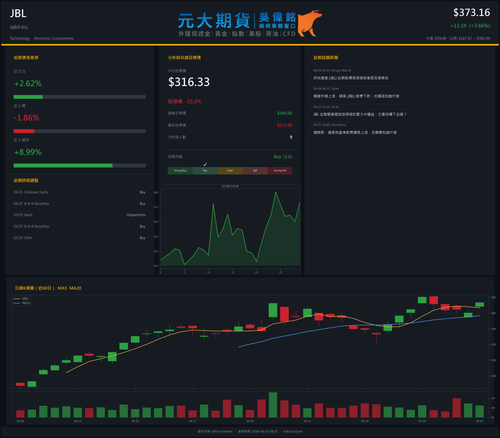Click the $316.33 average target price
Screen dimensions: 500x438
click(189, 82)
